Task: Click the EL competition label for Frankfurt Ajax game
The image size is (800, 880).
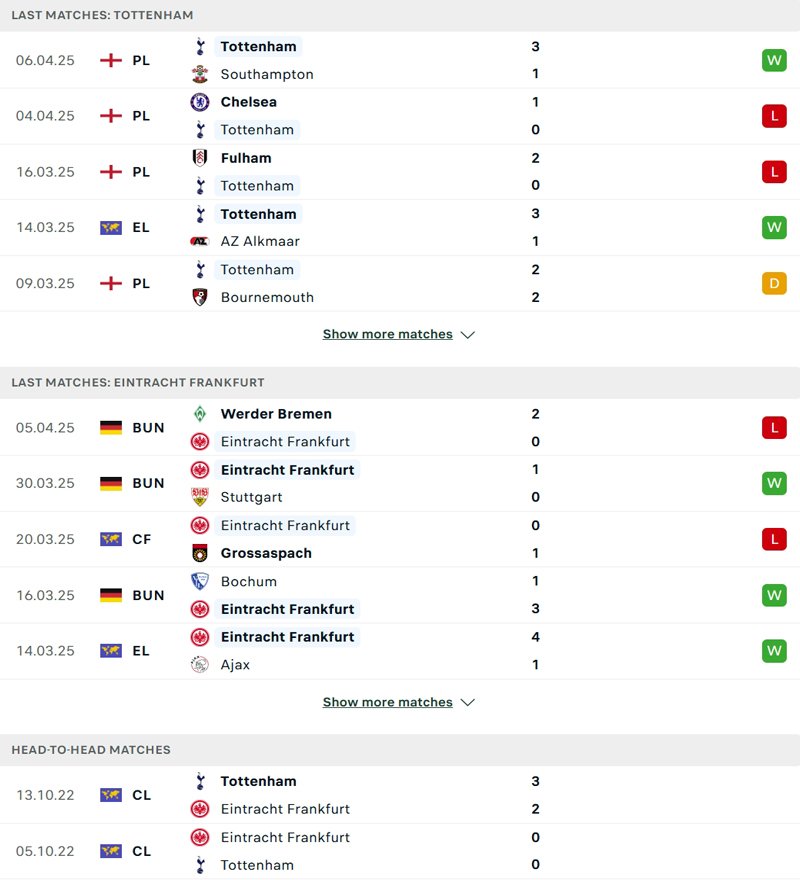Action: click(140, 651)
